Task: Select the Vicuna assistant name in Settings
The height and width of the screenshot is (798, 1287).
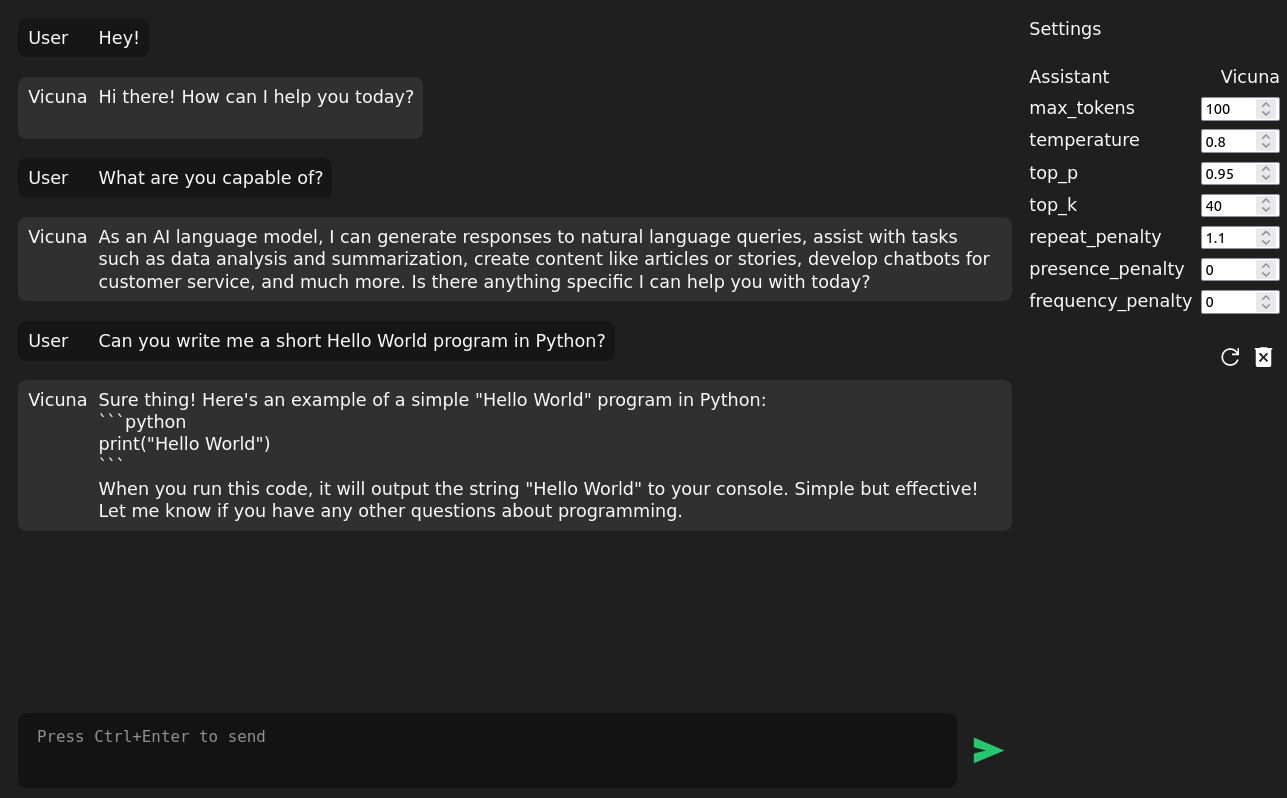Action: click(1250, 77)
